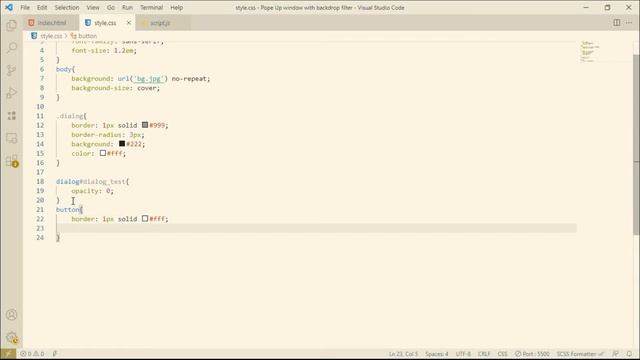Place cursor on line 23 empty line
This screenshot has height=360, width=640.
pos(316,228)
